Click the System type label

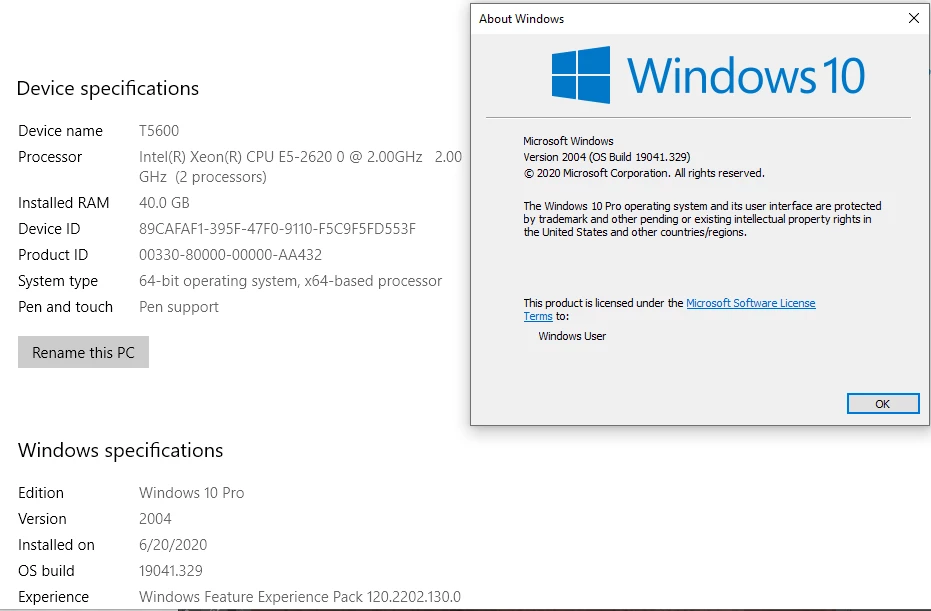(x=58, y=281)
